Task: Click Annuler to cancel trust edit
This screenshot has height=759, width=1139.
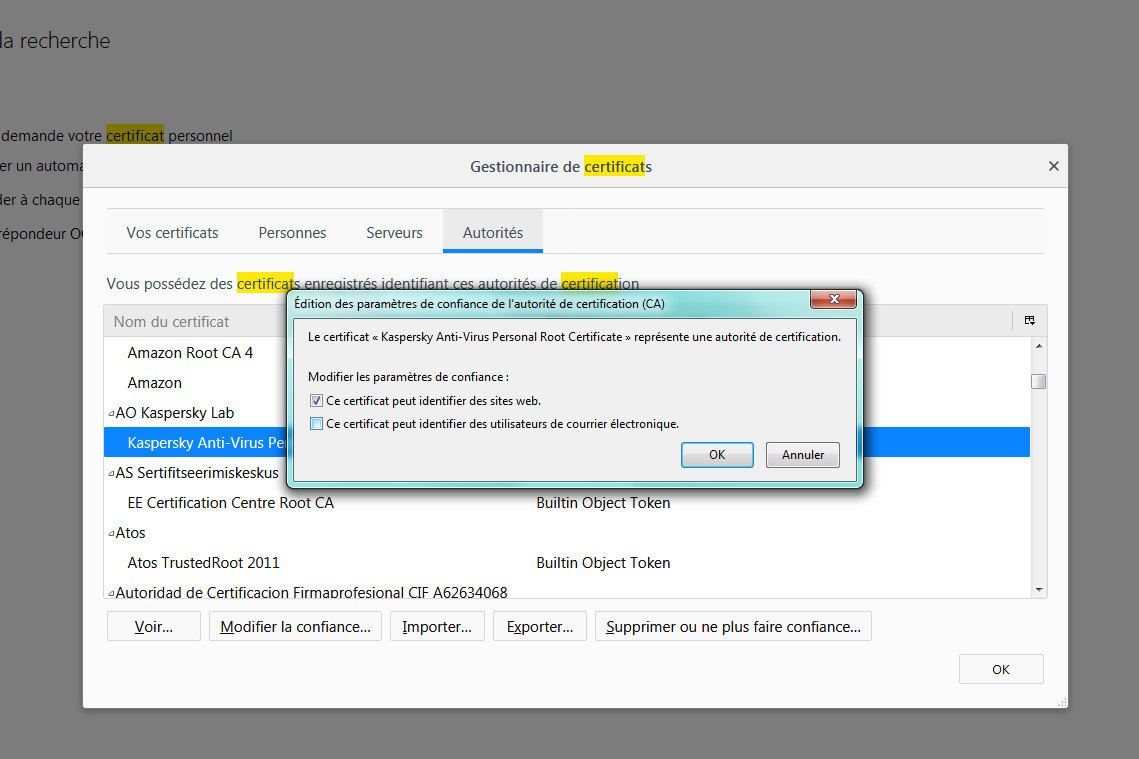Action: click(803, 455)
